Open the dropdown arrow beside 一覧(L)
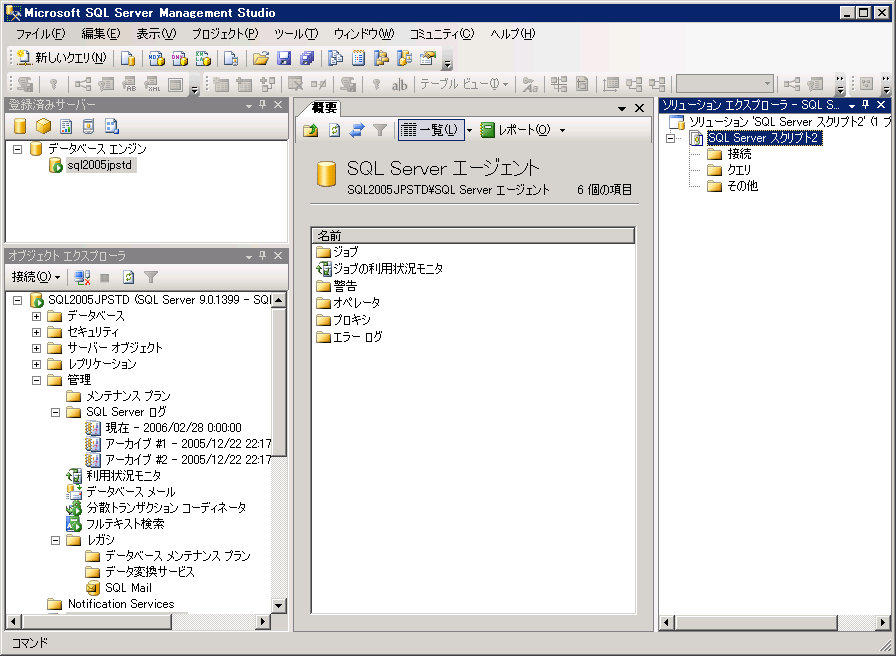The image size is (896, 656). pos(469,130)
